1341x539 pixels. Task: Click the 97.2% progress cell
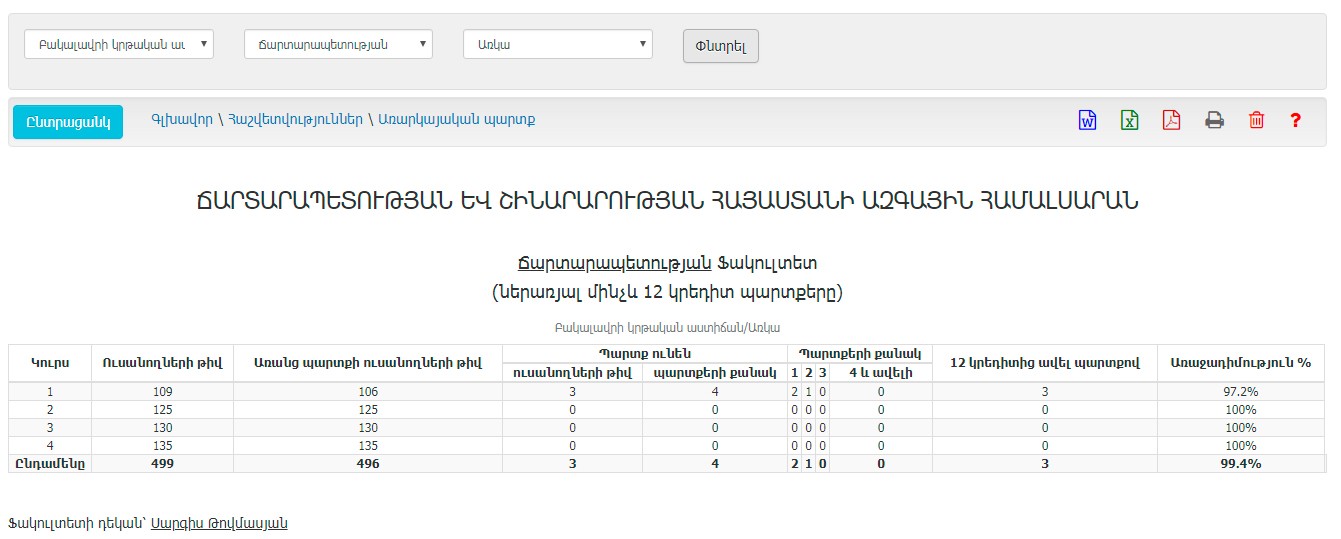tap(1242, 392)
